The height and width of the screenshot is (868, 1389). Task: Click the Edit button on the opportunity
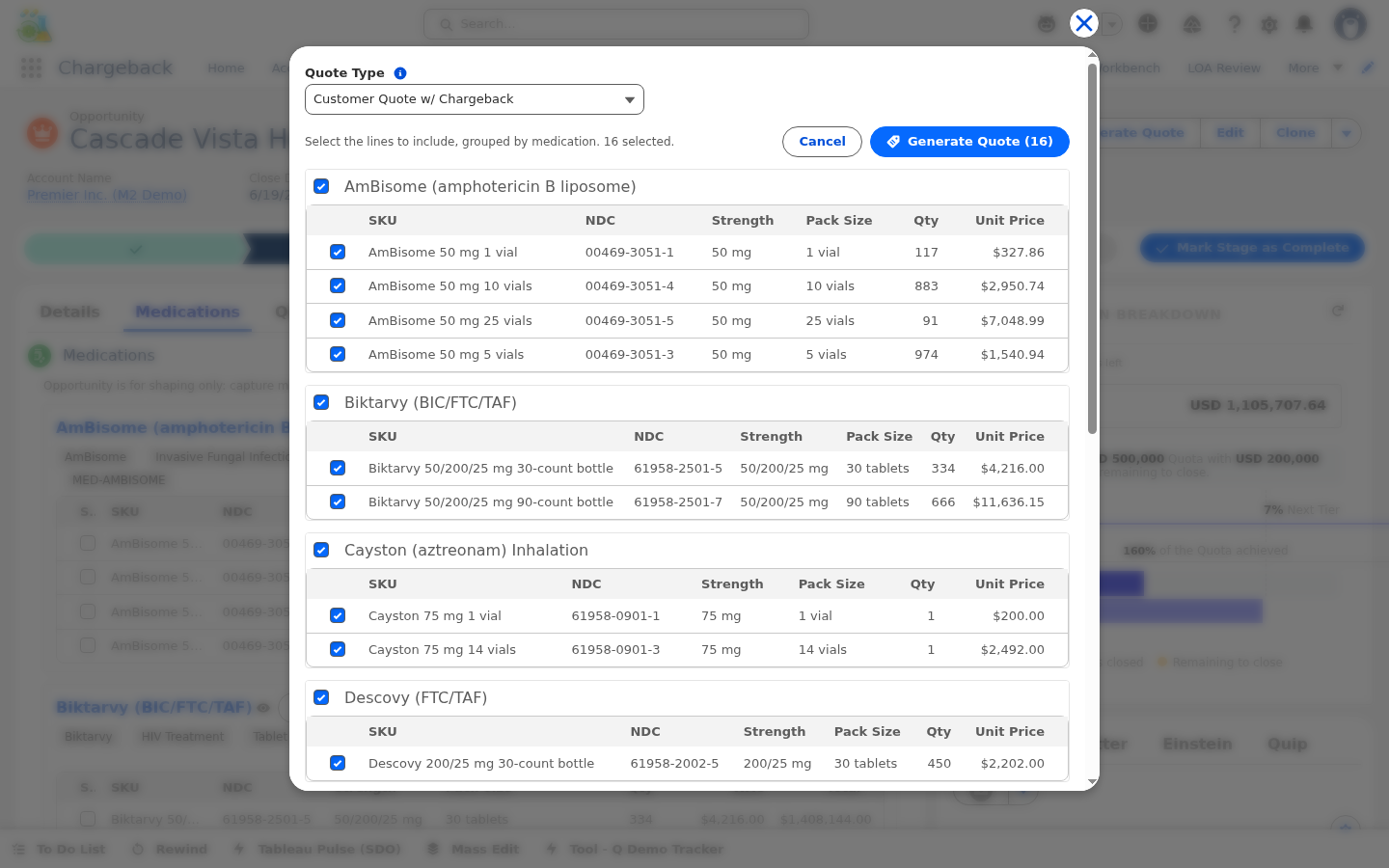(x=1230, y=133)
